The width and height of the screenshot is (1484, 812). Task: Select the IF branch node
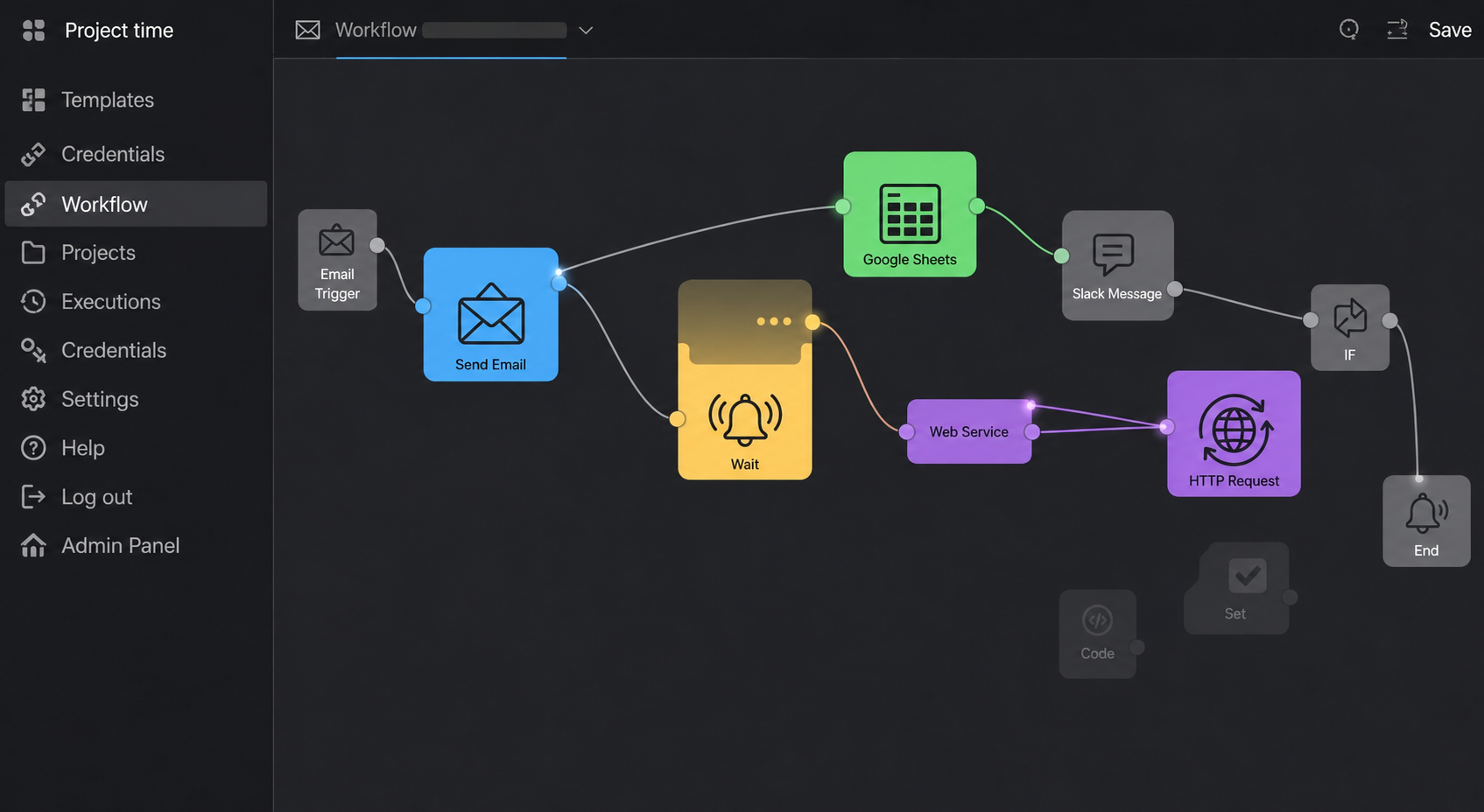point(1349,327)
